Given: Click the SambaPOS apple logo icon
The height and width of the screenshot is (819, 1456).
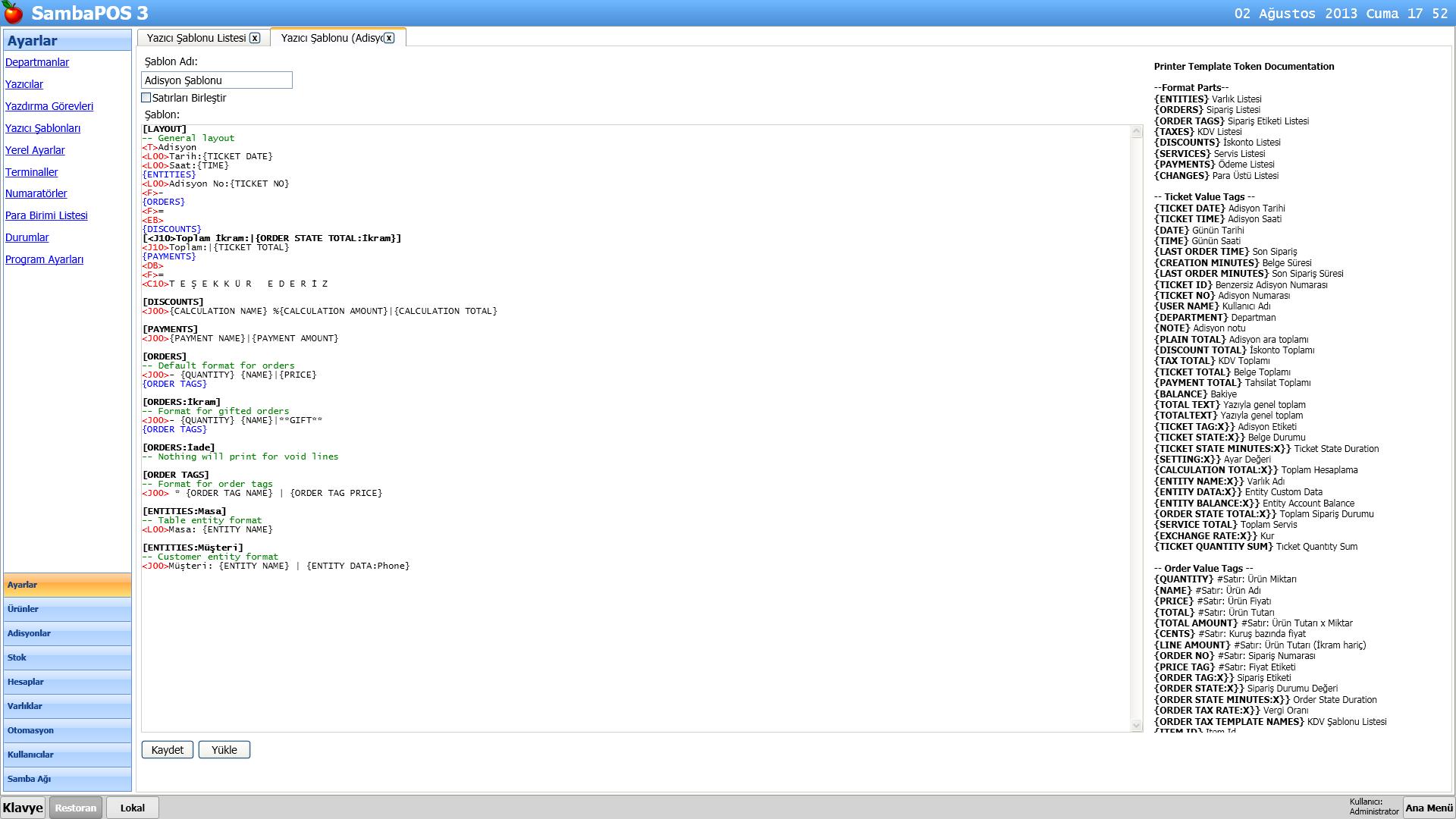Looking at the screenshot, I should coord(13,13).
